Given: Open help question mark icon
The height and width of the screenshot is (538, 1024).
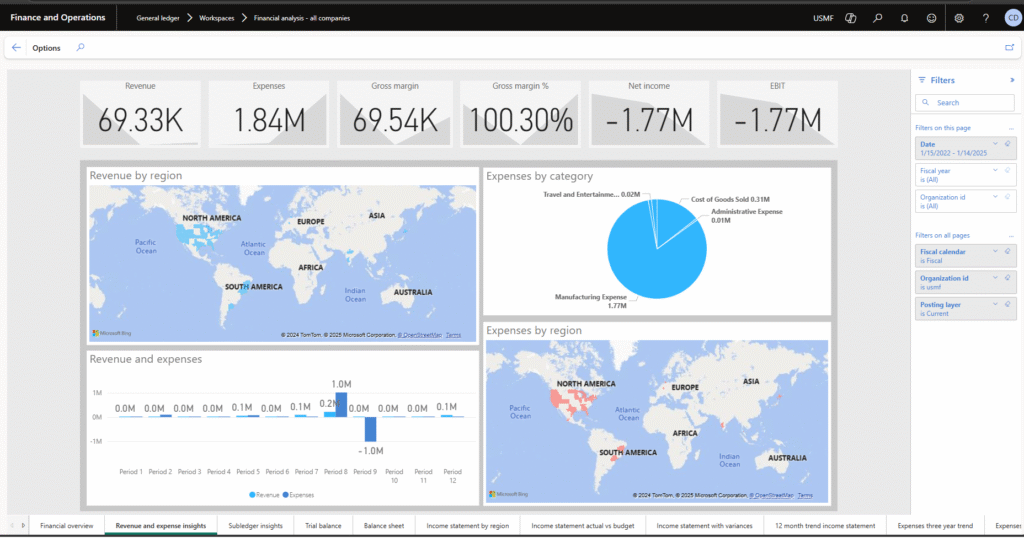Looking at the screenshot, I should (986, 18).
